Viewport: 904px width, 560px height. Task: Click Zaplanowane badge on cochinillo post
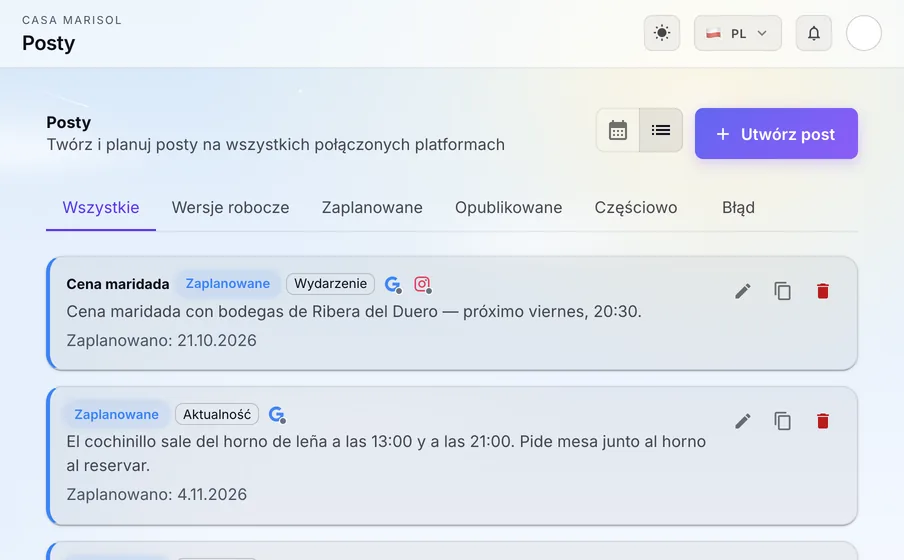116,415
